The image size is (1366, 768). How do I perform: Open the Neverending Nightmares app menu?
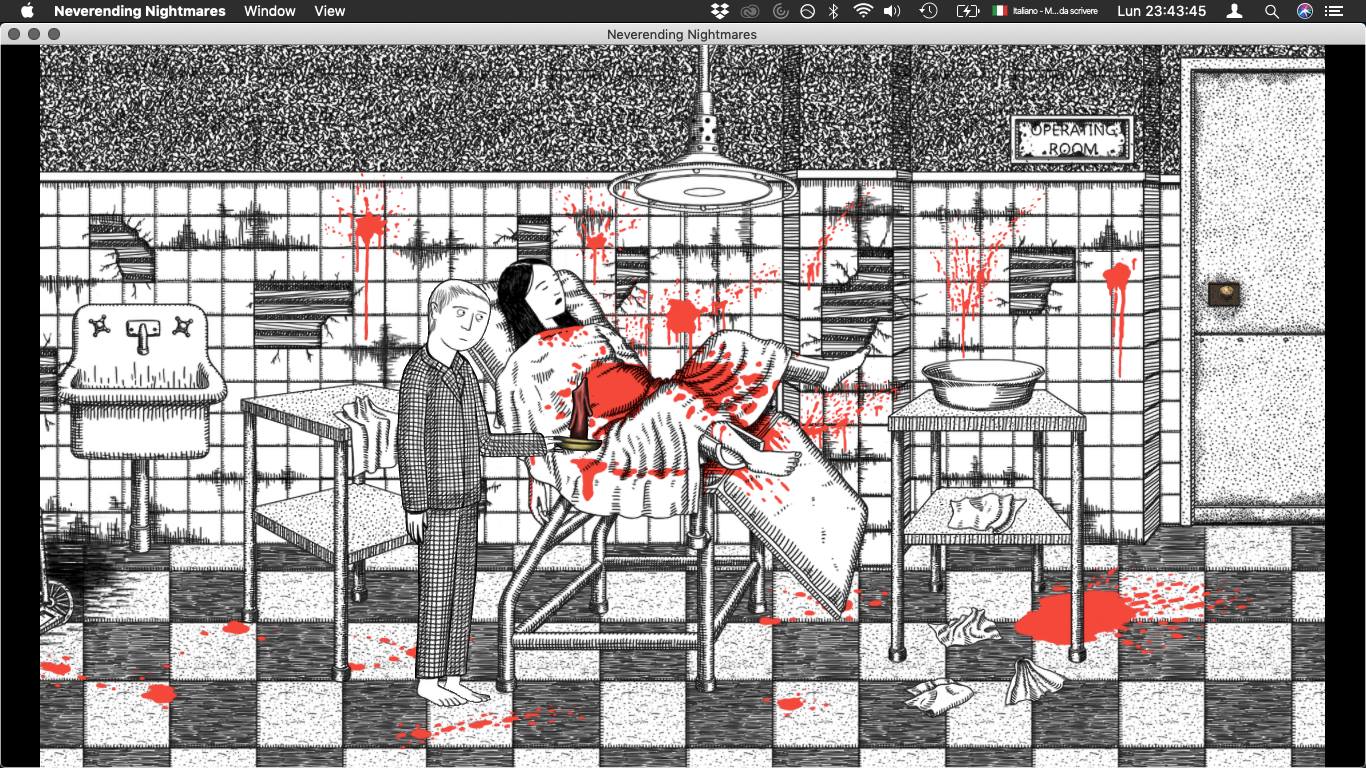point(140,11)
